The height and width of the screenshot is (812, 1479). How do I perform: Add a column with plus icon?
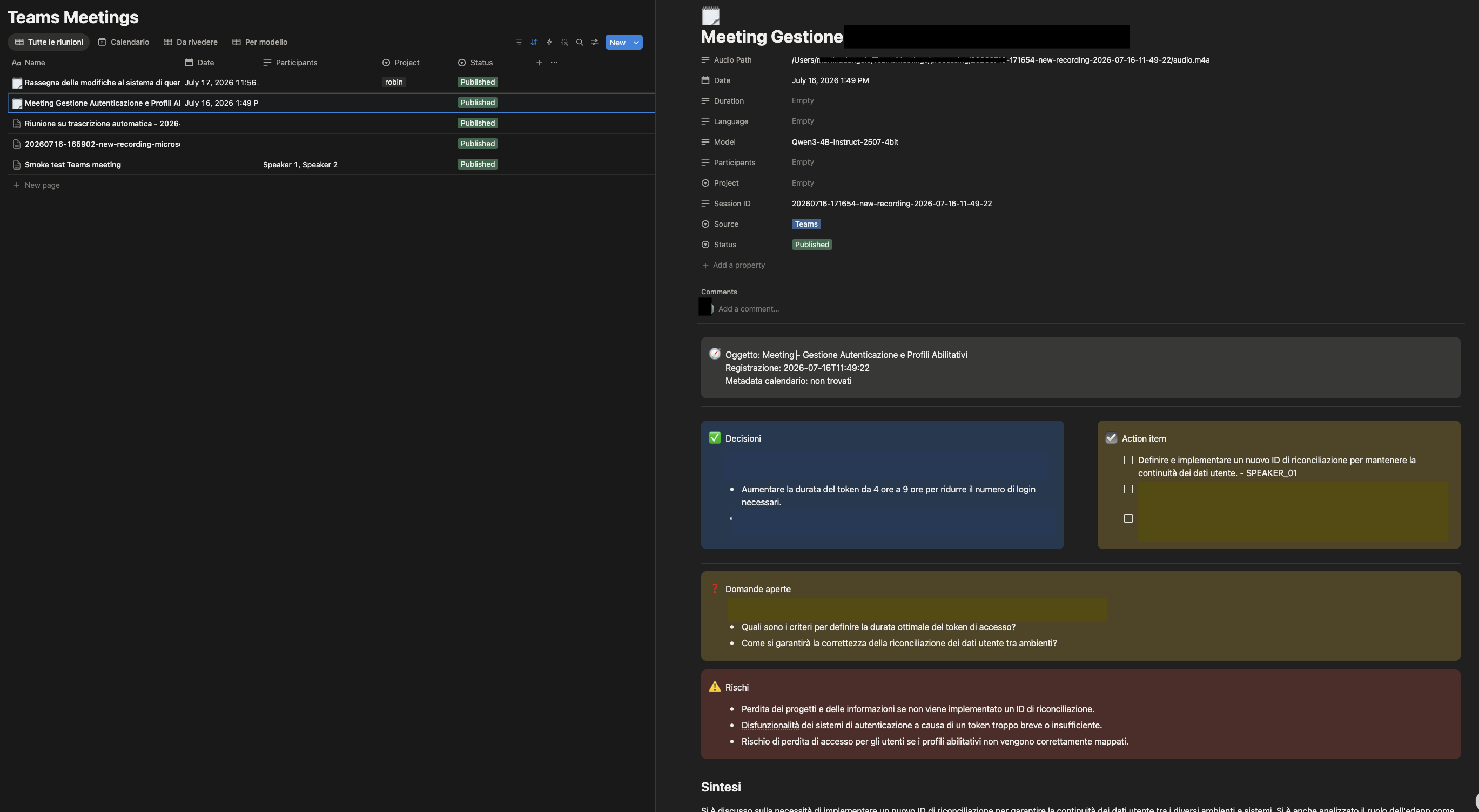pyautogui.click(x=539, y=63)
